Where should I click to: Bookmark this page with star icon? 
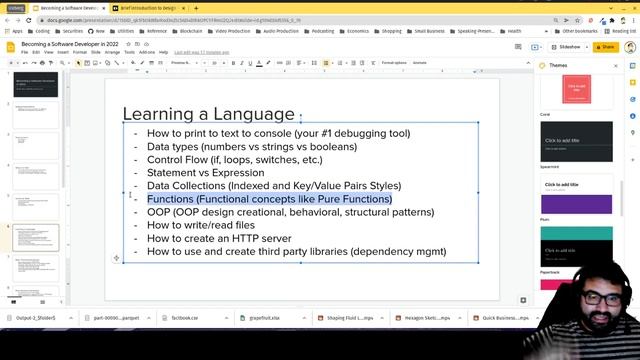(x=577, y=20)
